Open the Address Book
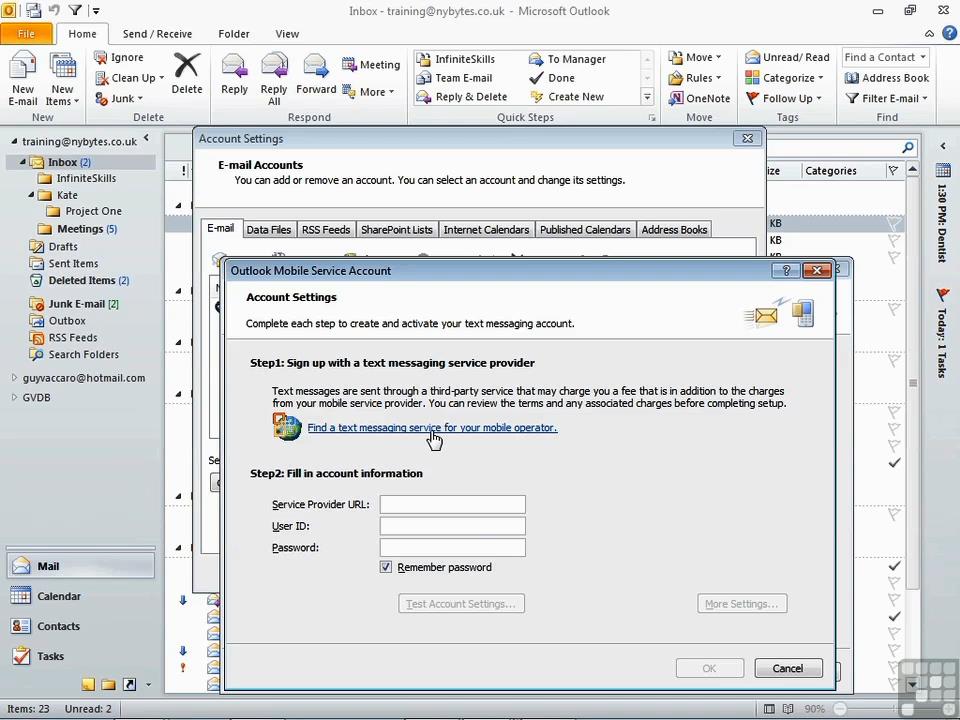This screenshot has width=960, height=720. (887, 78)
